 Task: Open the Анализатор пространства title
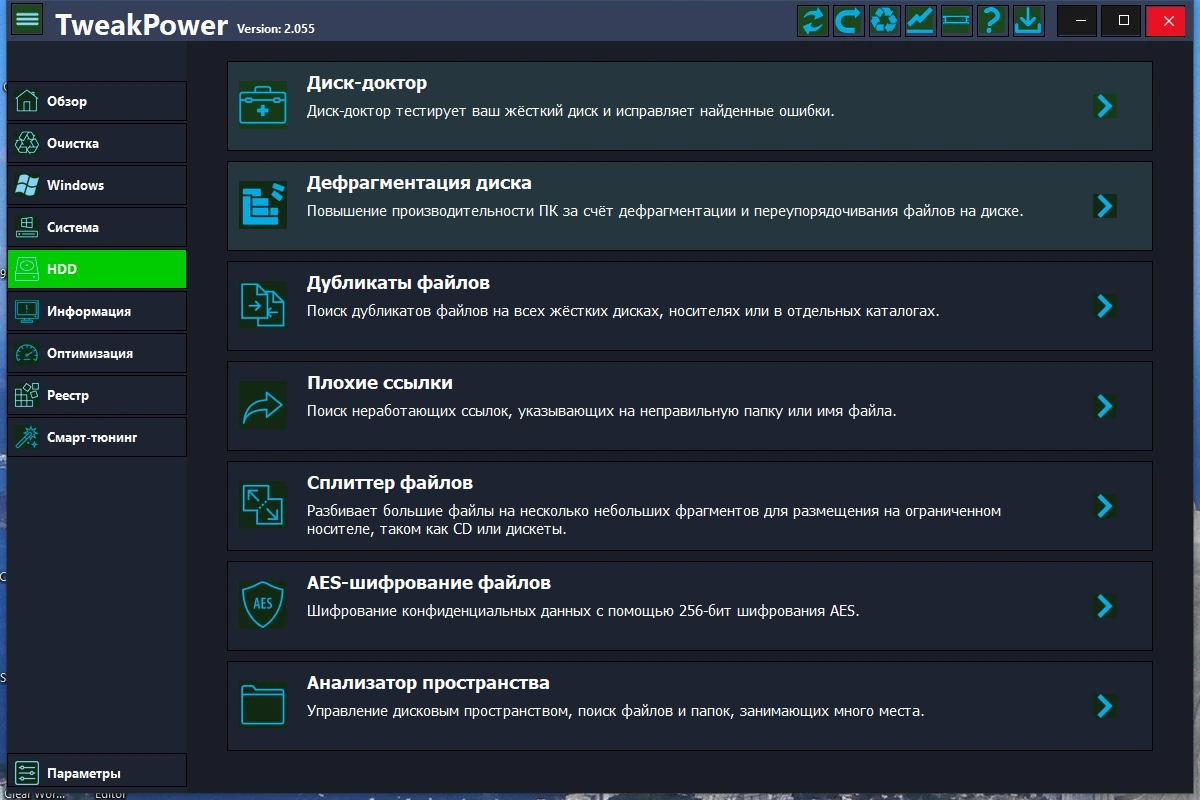pos(428,683)
